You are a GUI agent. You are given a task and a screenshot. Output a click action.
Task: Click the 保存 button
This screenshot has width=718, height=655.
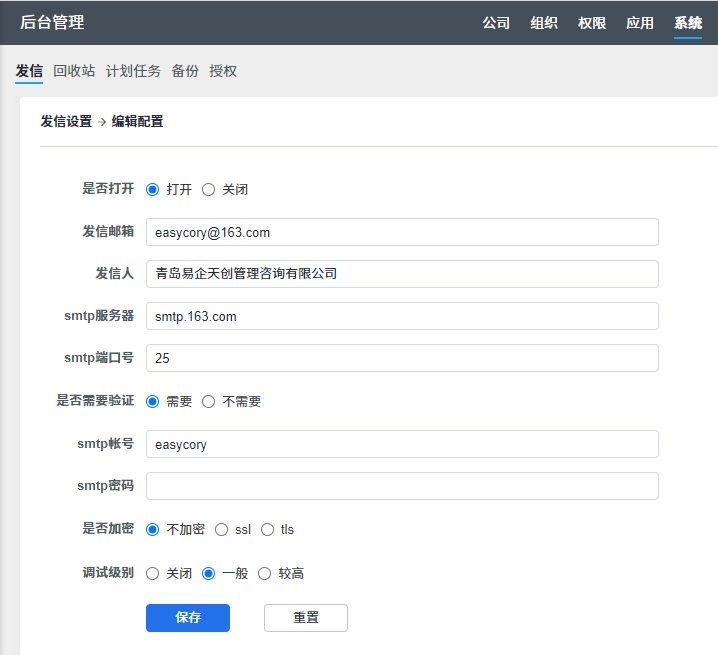click(x=188, y=617)
